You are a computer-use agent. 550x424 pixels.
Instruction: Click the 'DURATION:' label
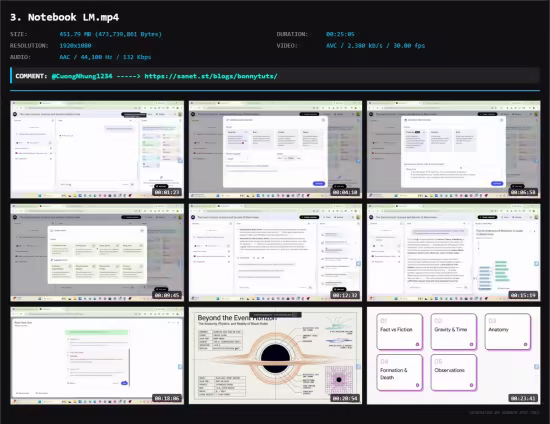292,34
